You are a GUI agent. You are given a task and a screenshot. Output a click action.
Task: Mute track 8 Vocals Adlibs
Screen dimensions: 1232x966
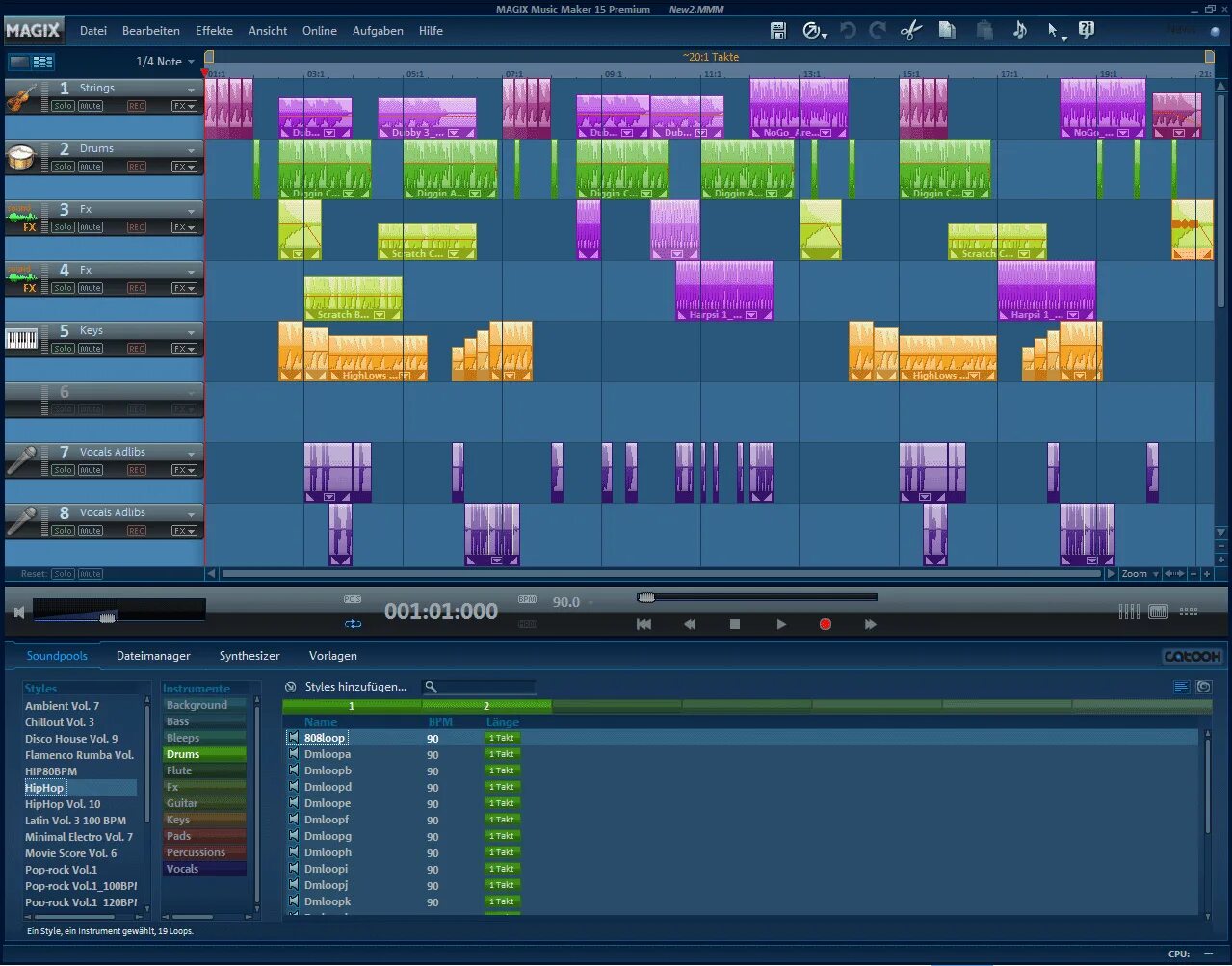click(x=91, y=531)
